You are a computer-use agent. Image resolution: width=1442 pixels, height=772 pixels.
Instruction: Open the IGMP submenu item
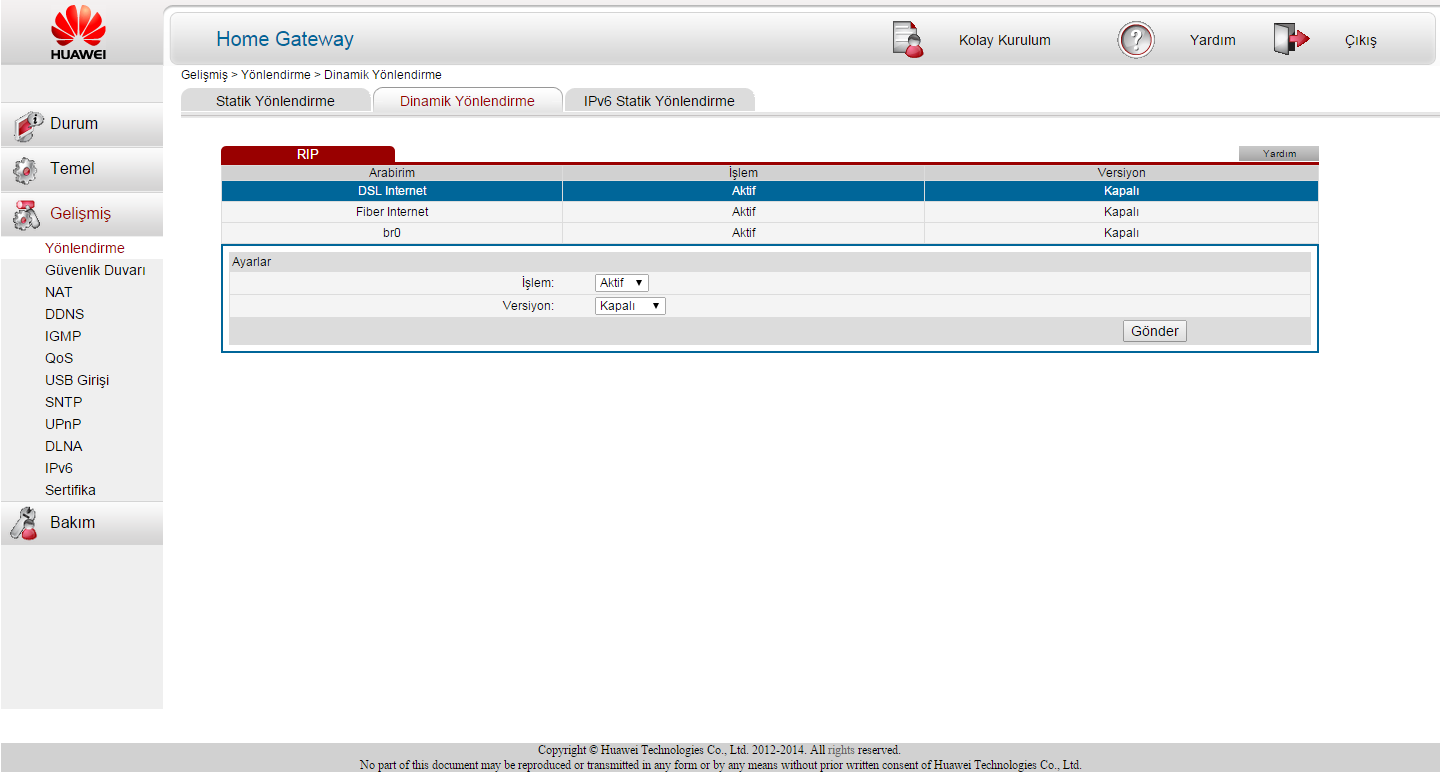tap(63, 336)
